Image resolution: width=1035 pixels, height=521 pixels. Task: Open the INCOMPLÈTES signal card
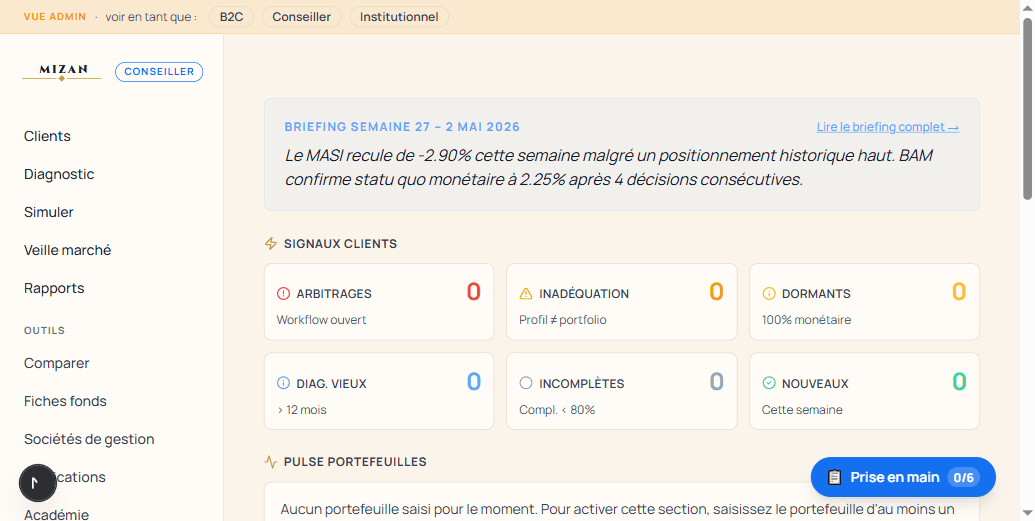pos(622,391)
